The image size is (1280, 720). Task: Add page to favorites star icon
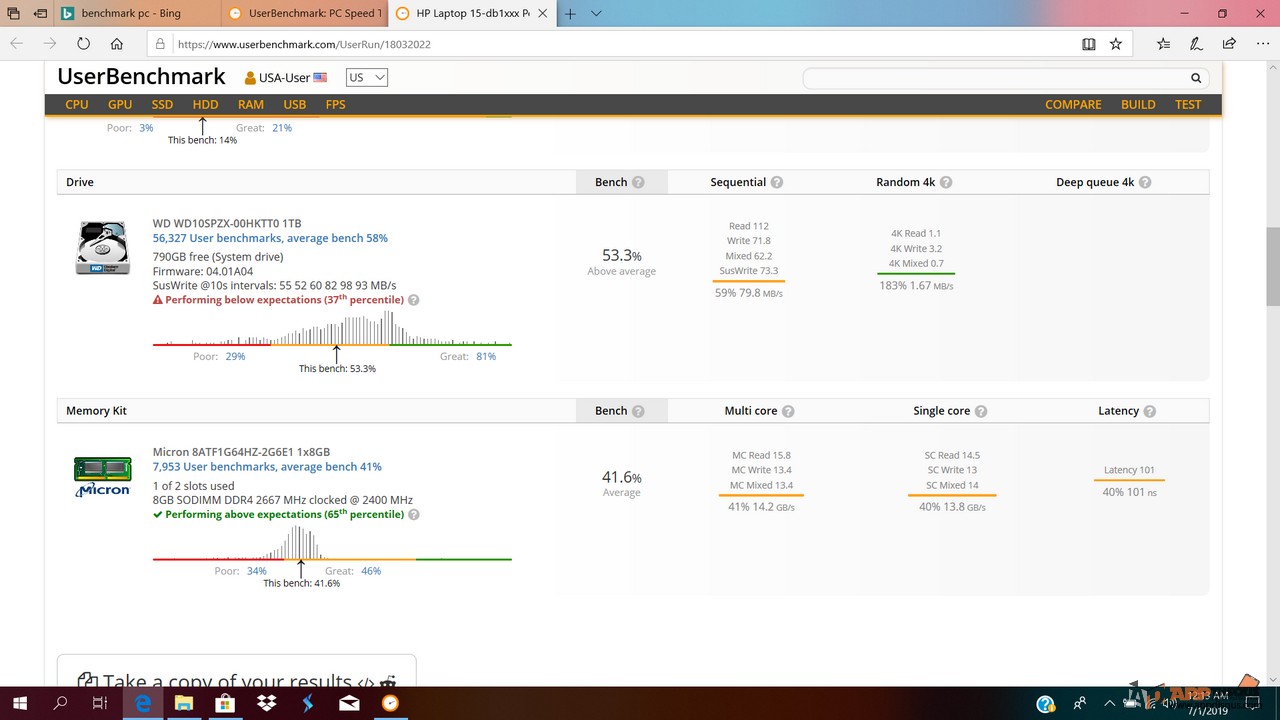(x=1115, y=44)
